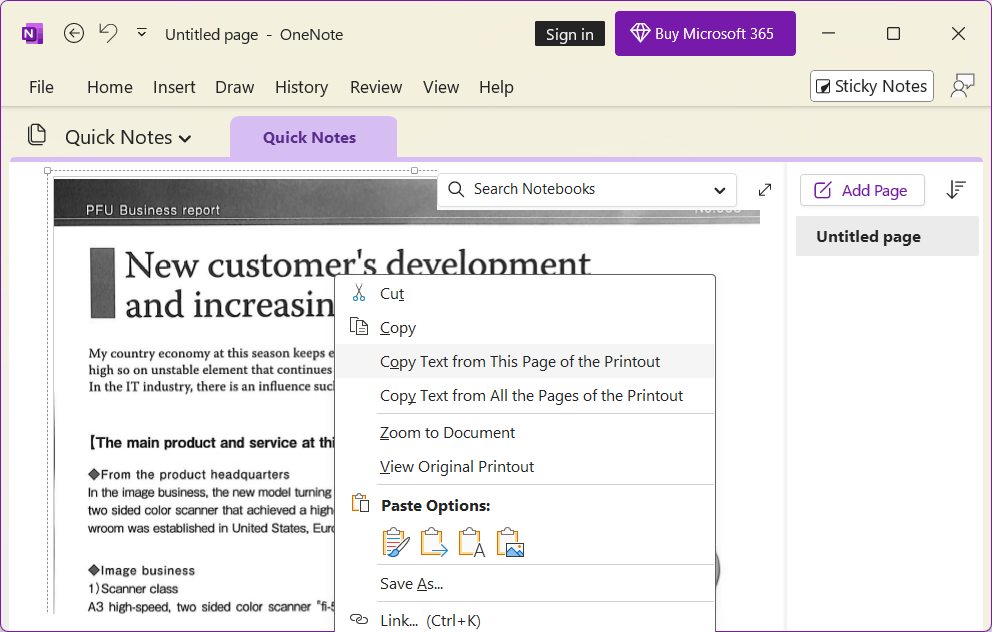Open the Draw ribbon tab

(234, 87)
